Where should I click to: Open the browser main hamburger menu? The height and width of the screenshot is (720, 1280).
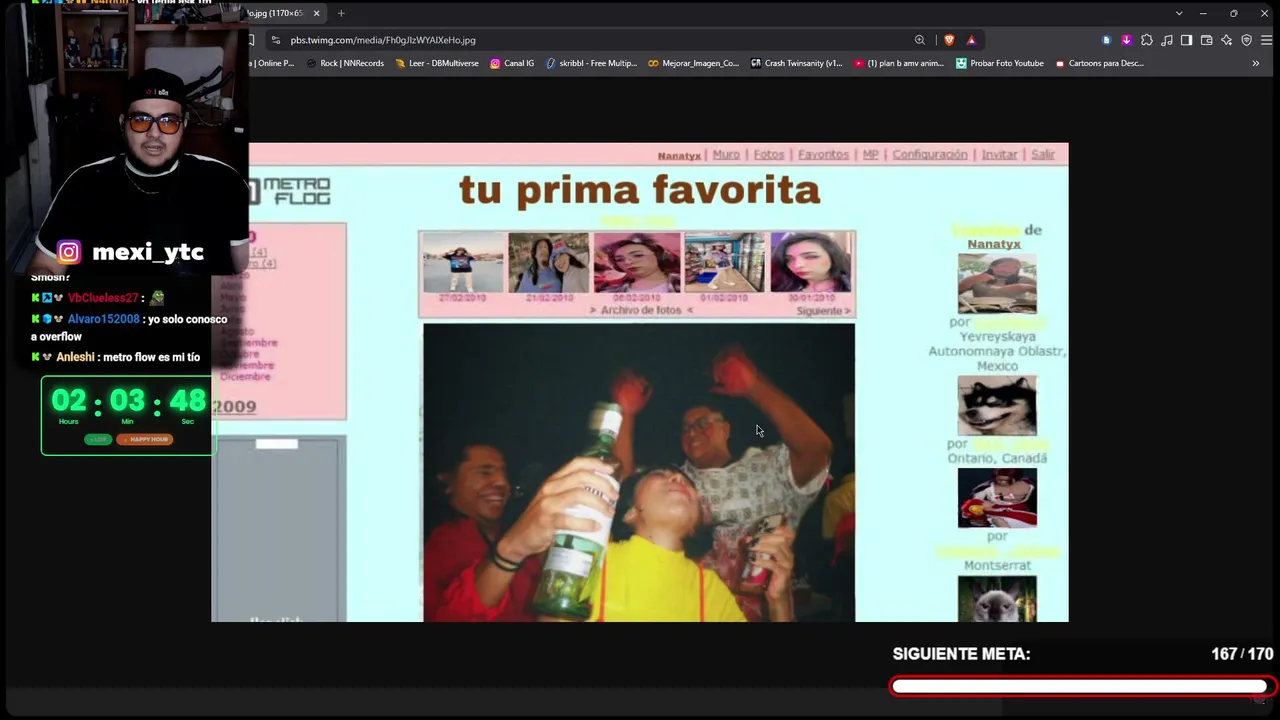coord(1266,40)
